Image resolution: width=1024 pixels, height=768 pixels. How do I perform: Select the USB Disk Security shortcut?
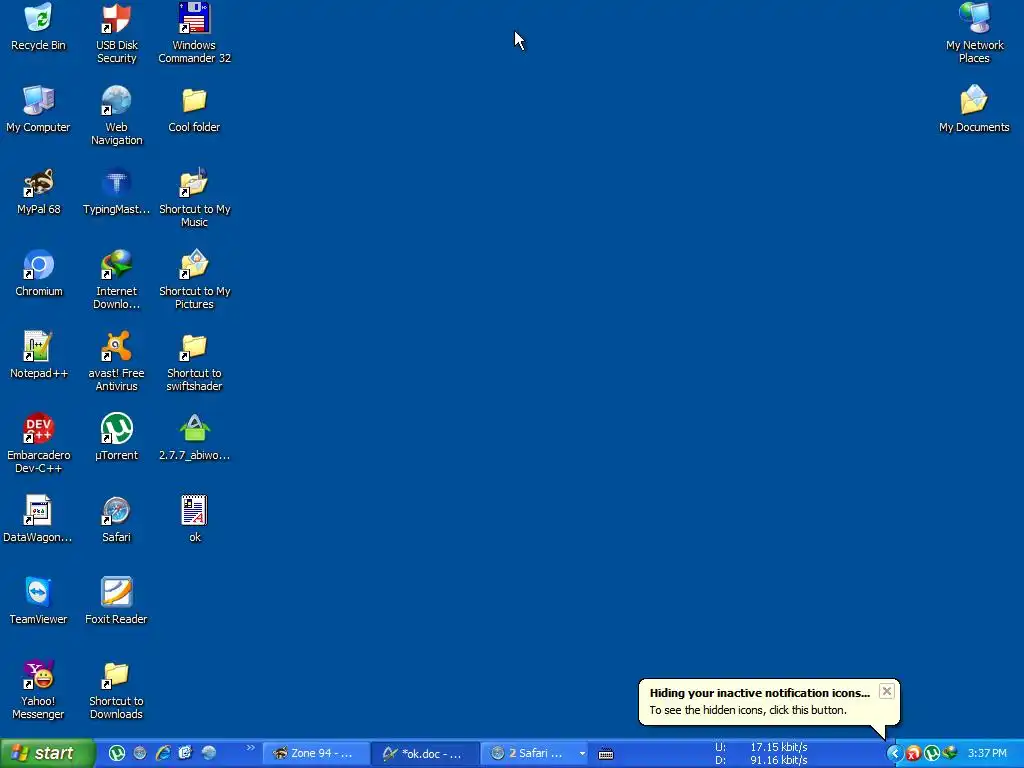[x=116, y=33]
